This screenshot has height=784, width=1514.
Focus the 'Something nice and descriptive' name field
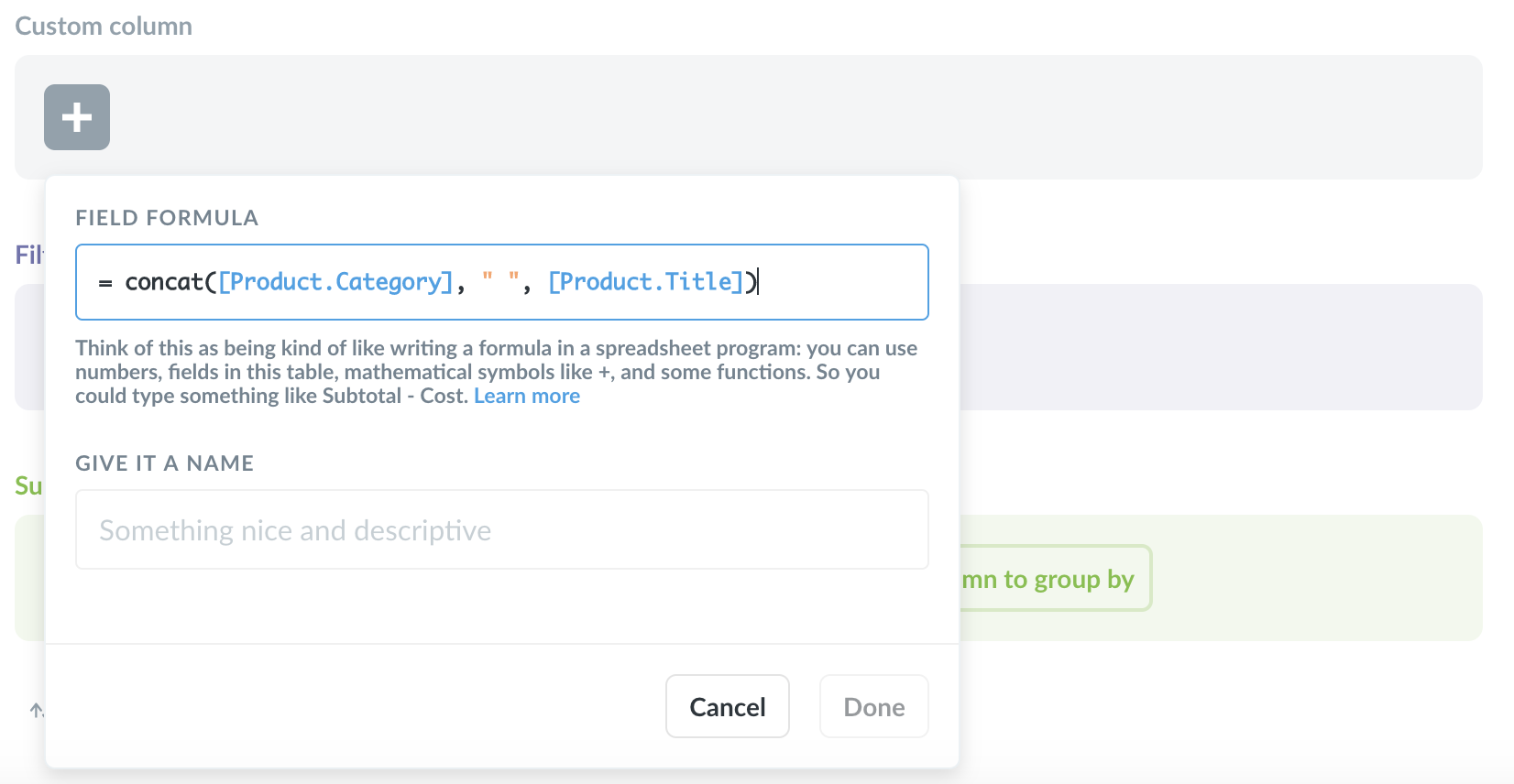click(501, 529)
